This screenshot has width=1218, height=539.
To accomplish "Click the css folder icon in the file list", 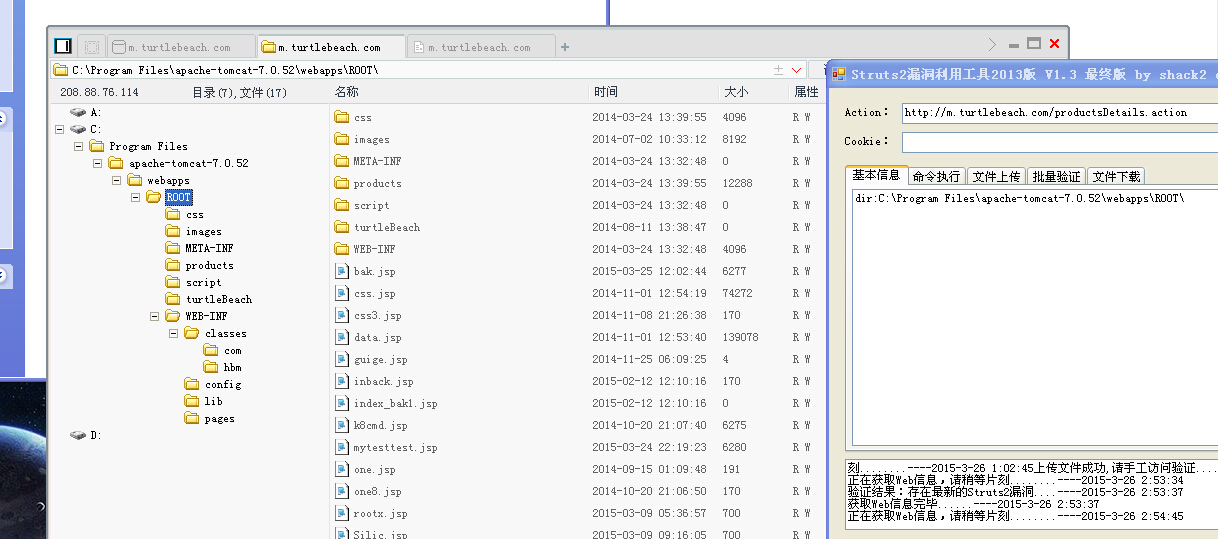I will point(342,117).
